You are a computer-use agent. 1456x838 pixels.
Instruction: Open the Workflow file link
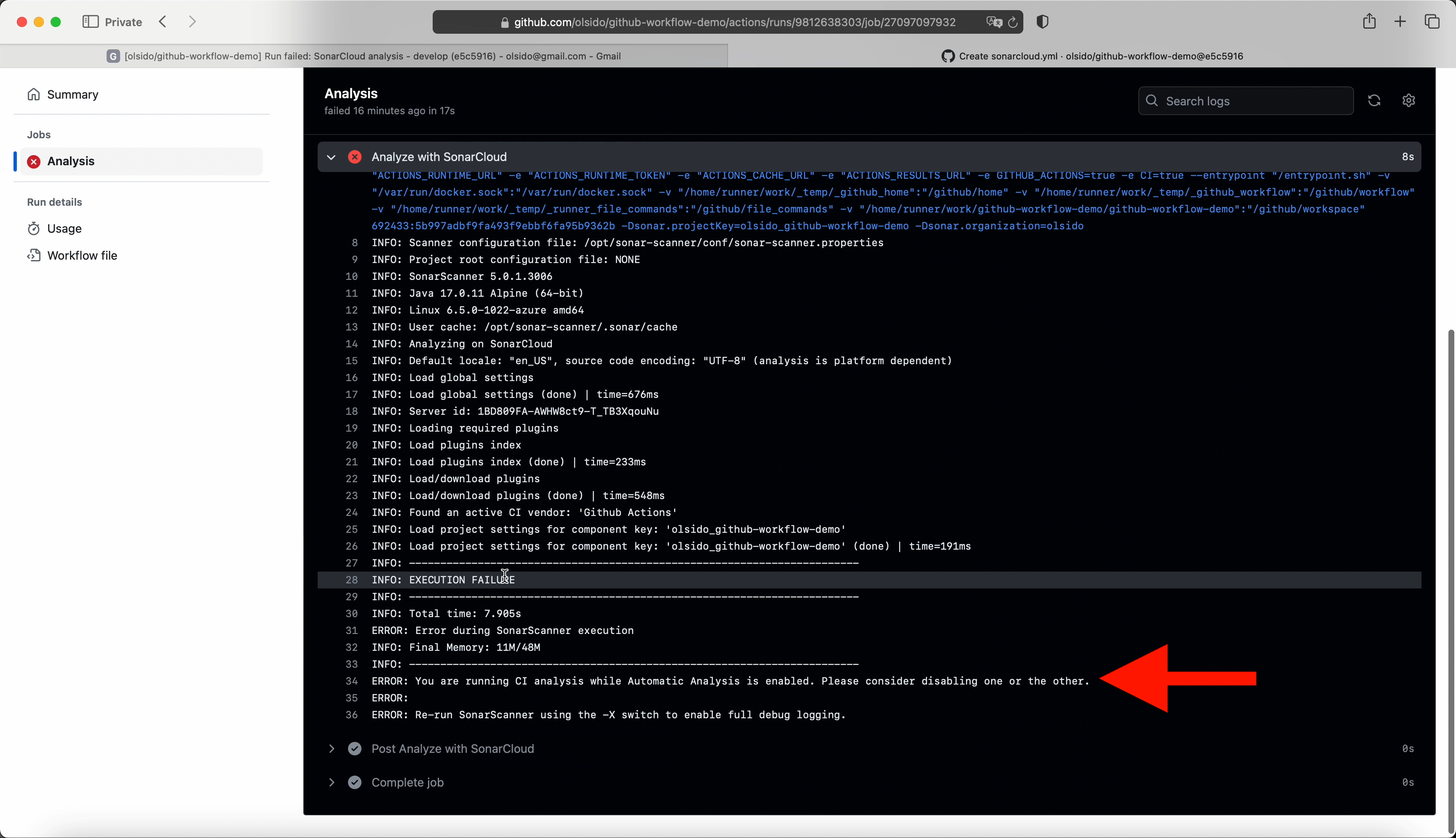click(82, 255)
